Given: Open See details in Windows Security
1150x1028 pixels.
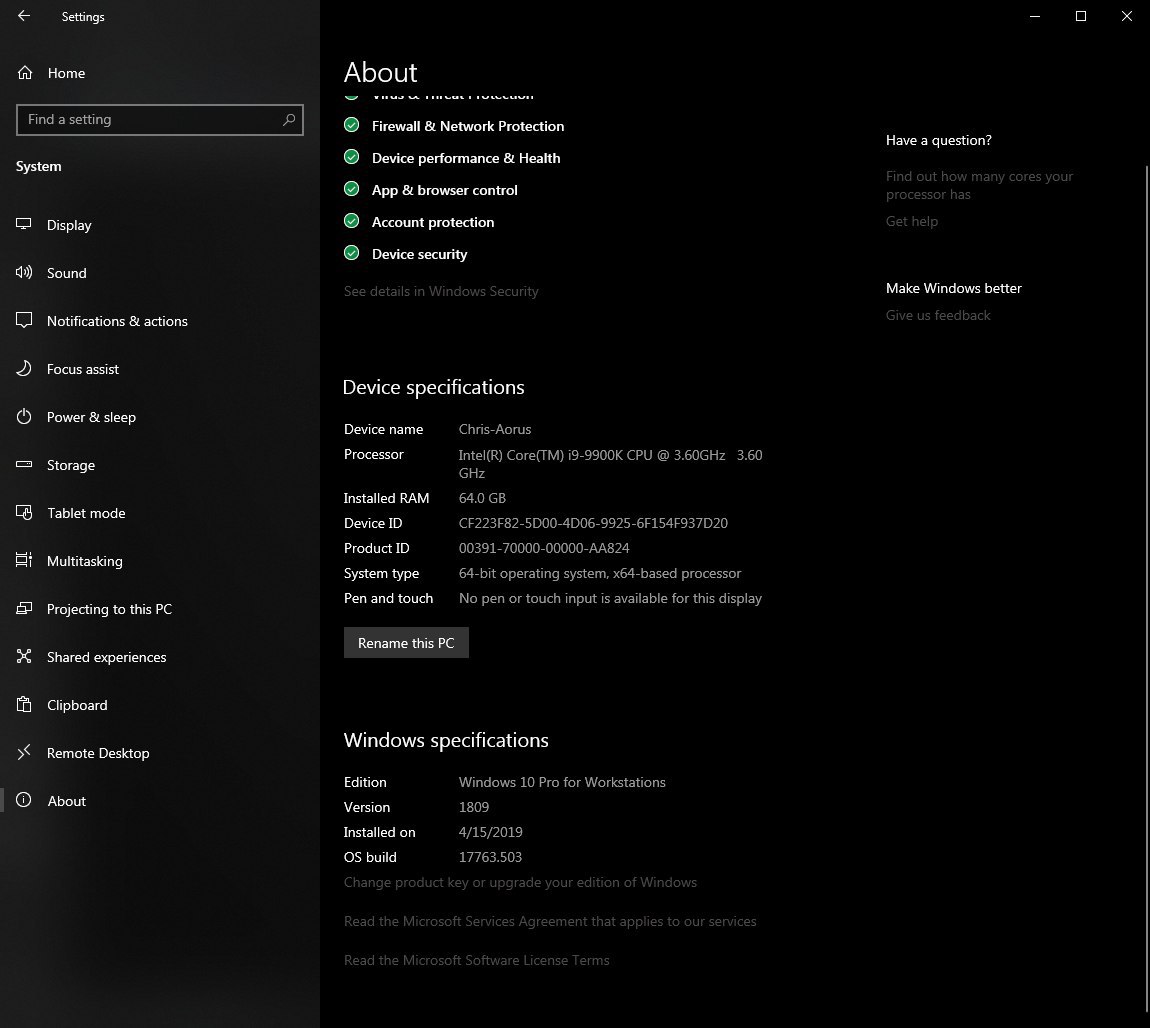Looking at the screenshot, I should (441, 291).
